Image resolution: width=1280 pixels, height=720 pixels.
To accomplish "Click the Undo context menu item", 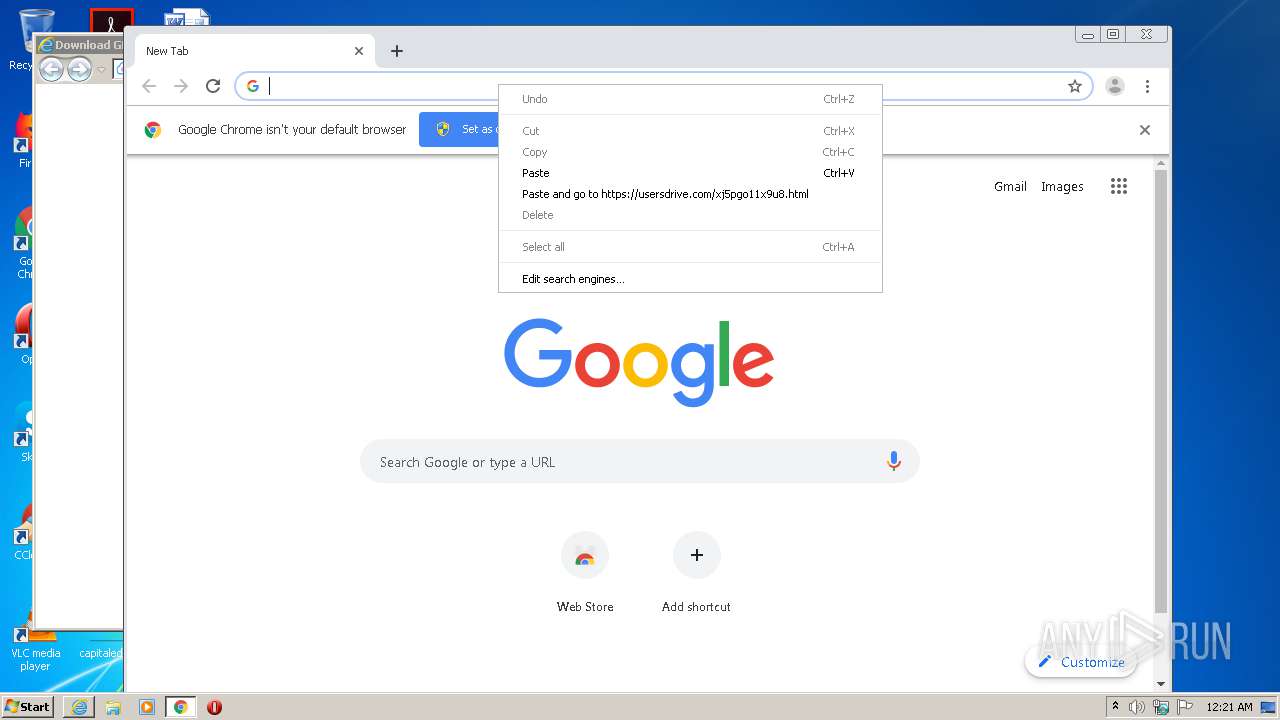I will (x=690, y=99).
